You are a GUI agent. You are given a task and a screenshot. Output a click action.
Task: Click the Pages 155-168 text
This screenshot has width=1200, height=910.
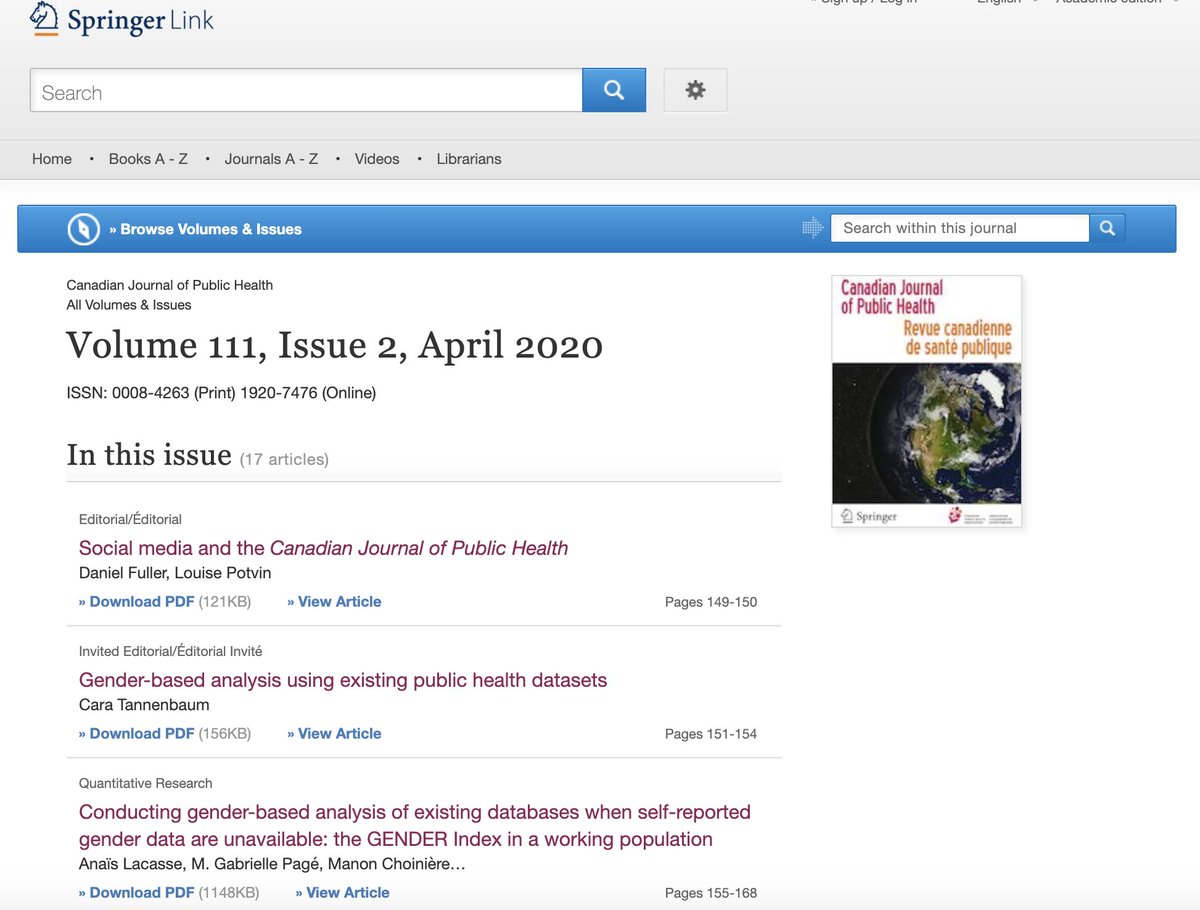(711, 893)
